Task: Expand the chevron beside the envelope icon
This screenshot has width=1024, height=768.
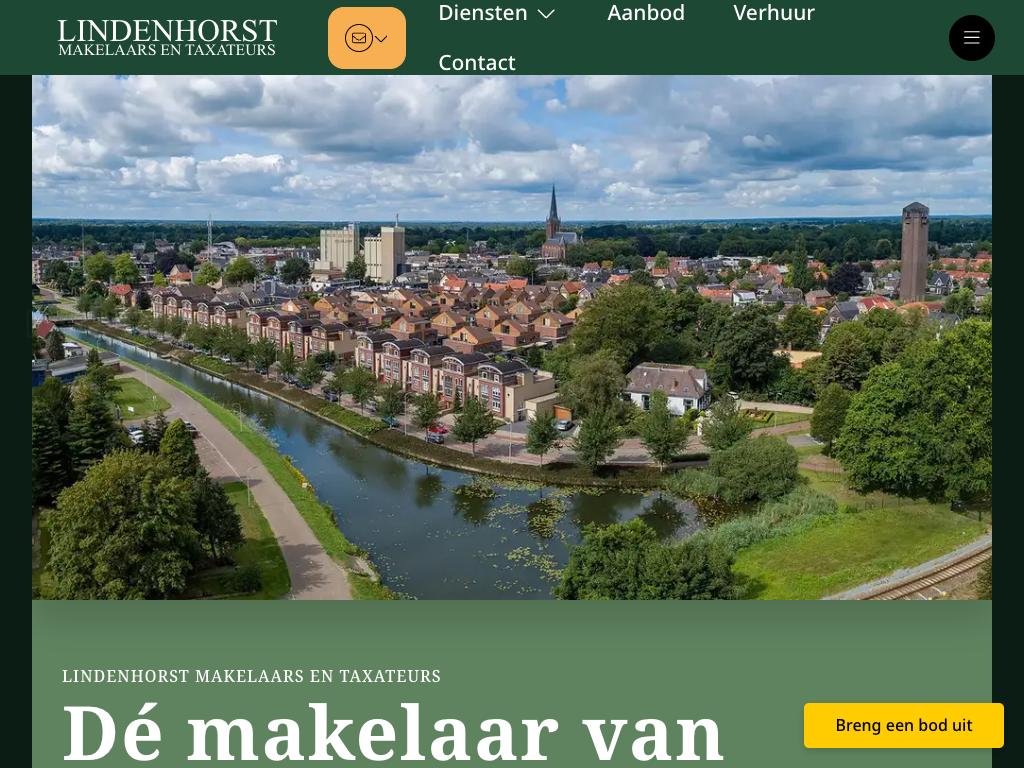Action: (x=381, y=39)
